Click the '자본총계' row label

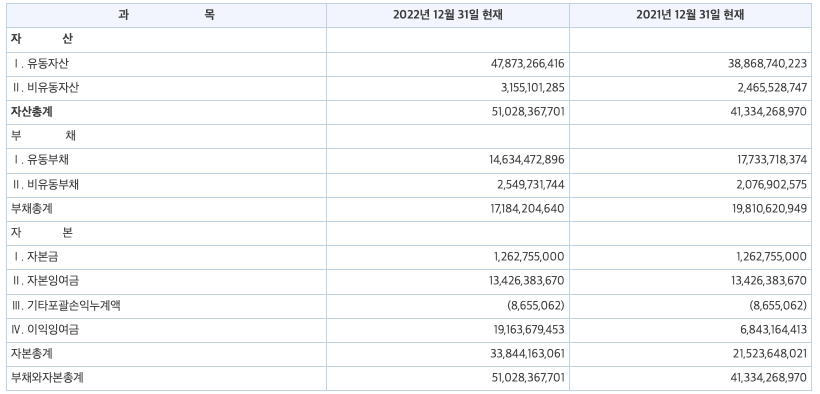click(32, 354)
